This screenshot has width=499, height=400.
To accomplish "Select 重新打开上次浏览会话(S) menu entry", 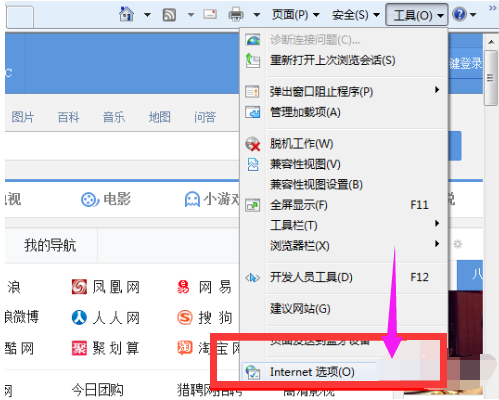I will coord(343,60).
